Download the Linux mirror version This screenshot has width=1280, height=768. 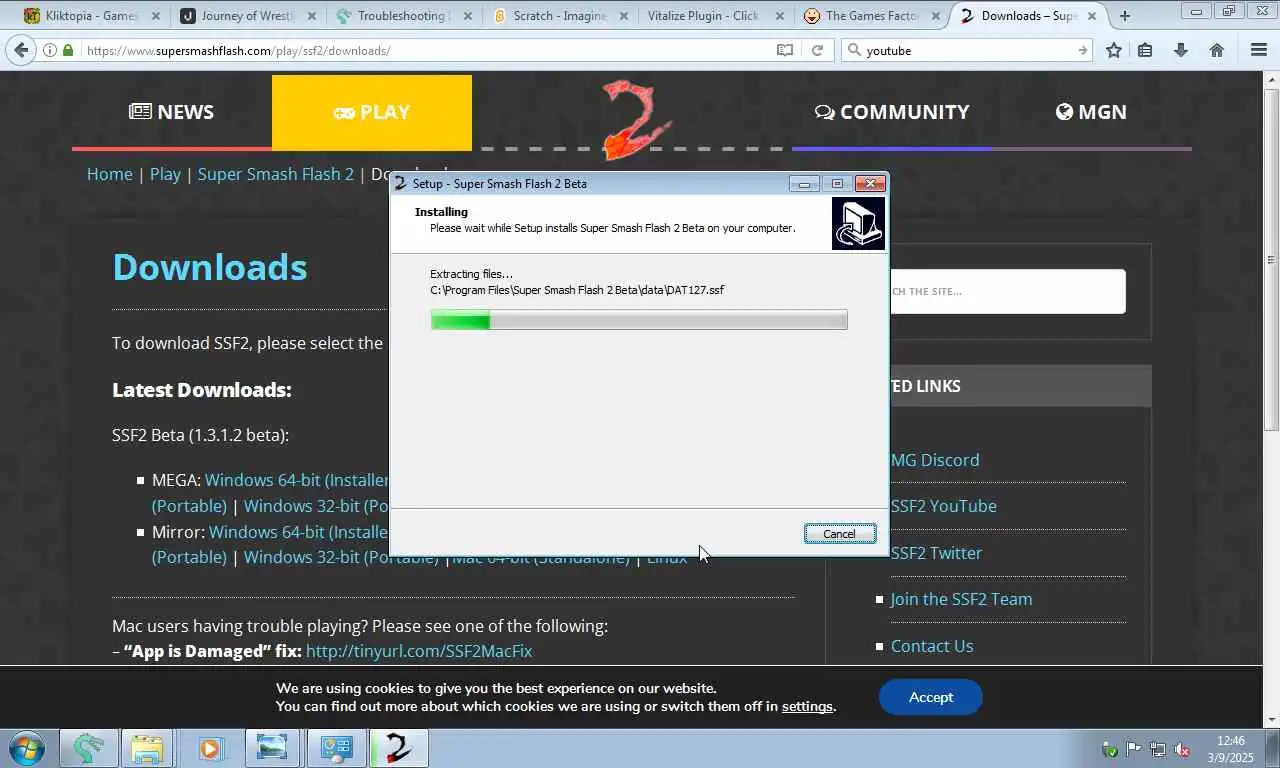click(x=667, y=557)
